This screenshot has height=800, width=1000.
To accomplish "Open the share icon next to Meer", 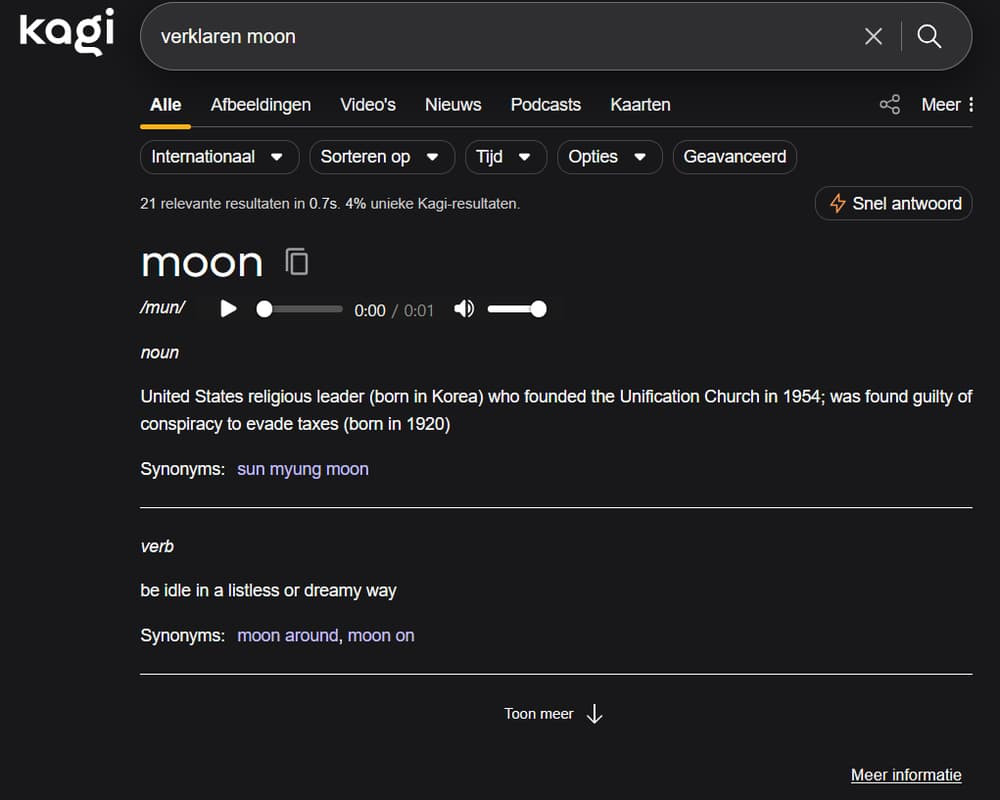I will pos(889,105).
